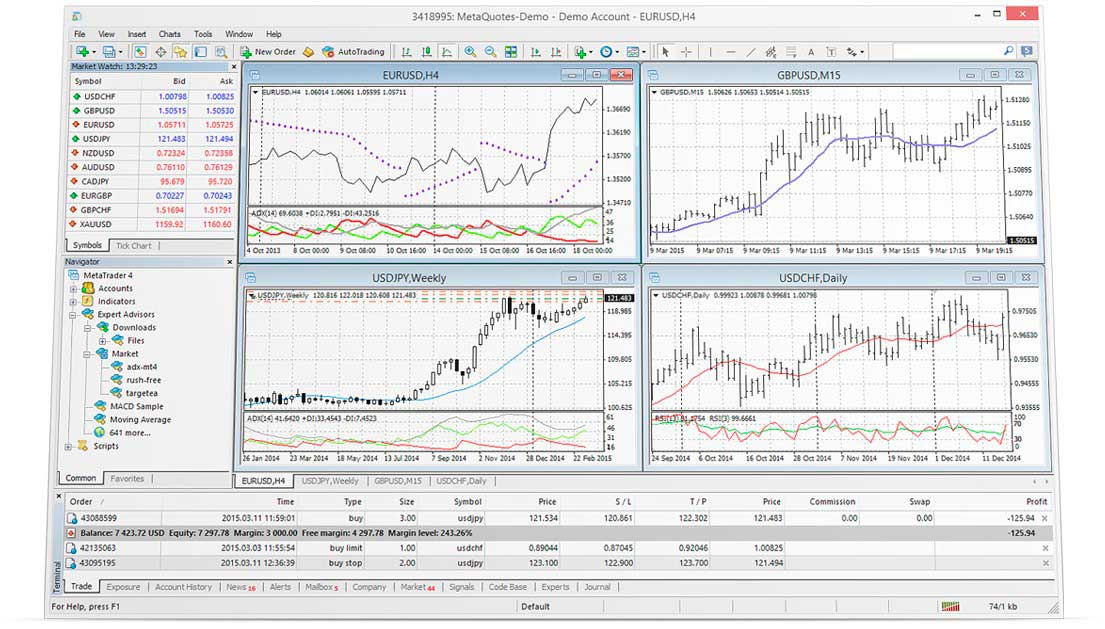
Task: Toggle the Chart Shift option
Action: coord(558,51)
